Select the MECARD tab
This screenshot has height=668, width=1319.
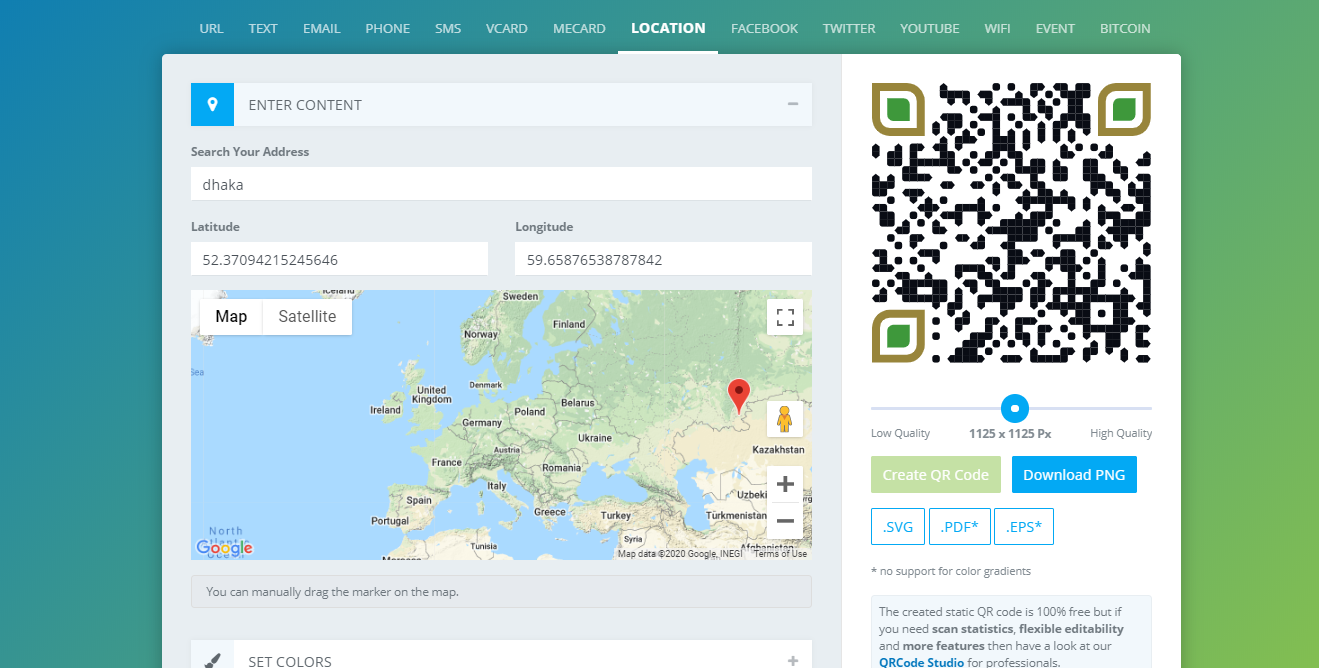pos(579,28)
